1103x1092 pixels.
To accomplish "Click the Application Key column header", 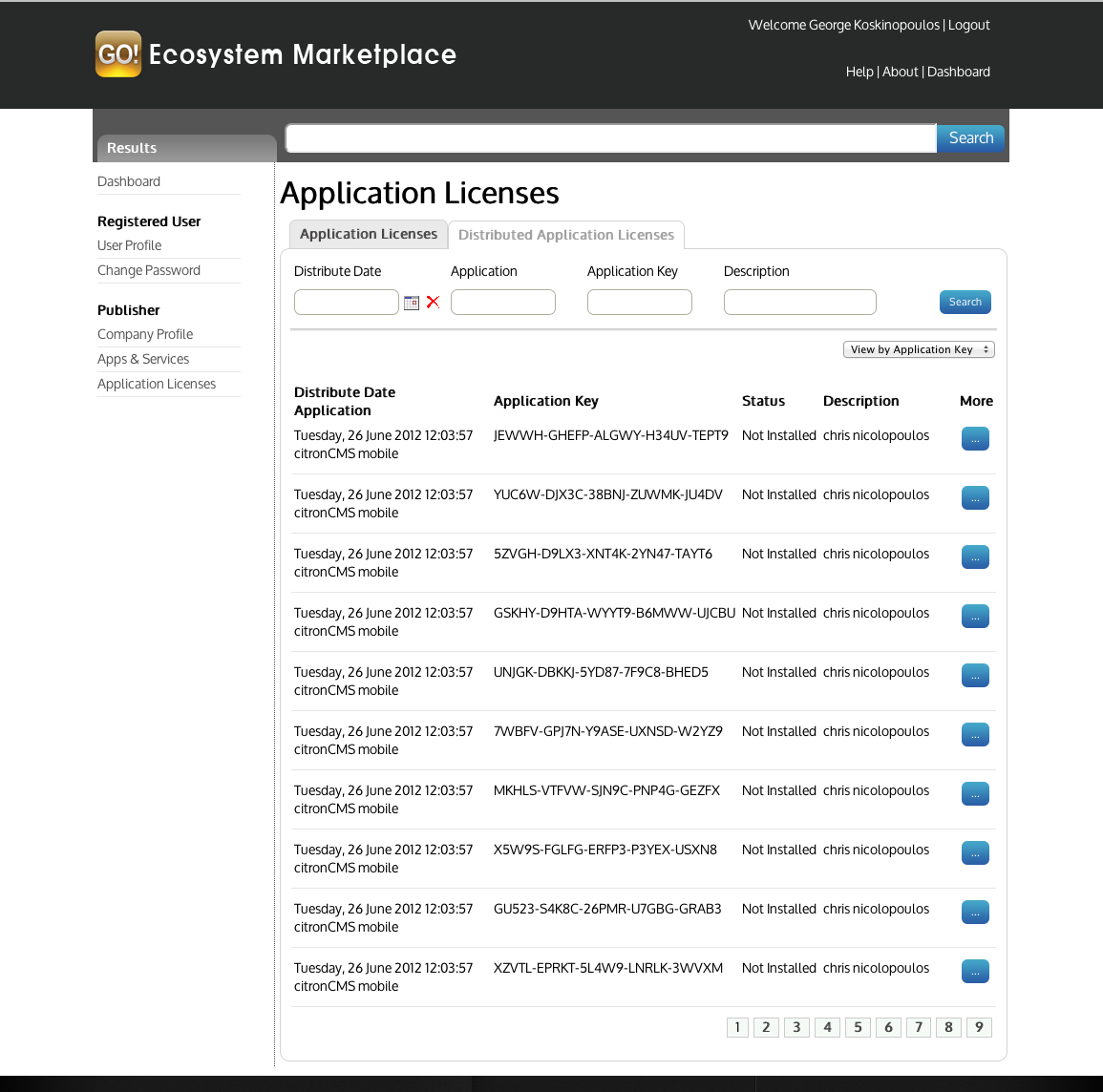I will click(546, 401).
